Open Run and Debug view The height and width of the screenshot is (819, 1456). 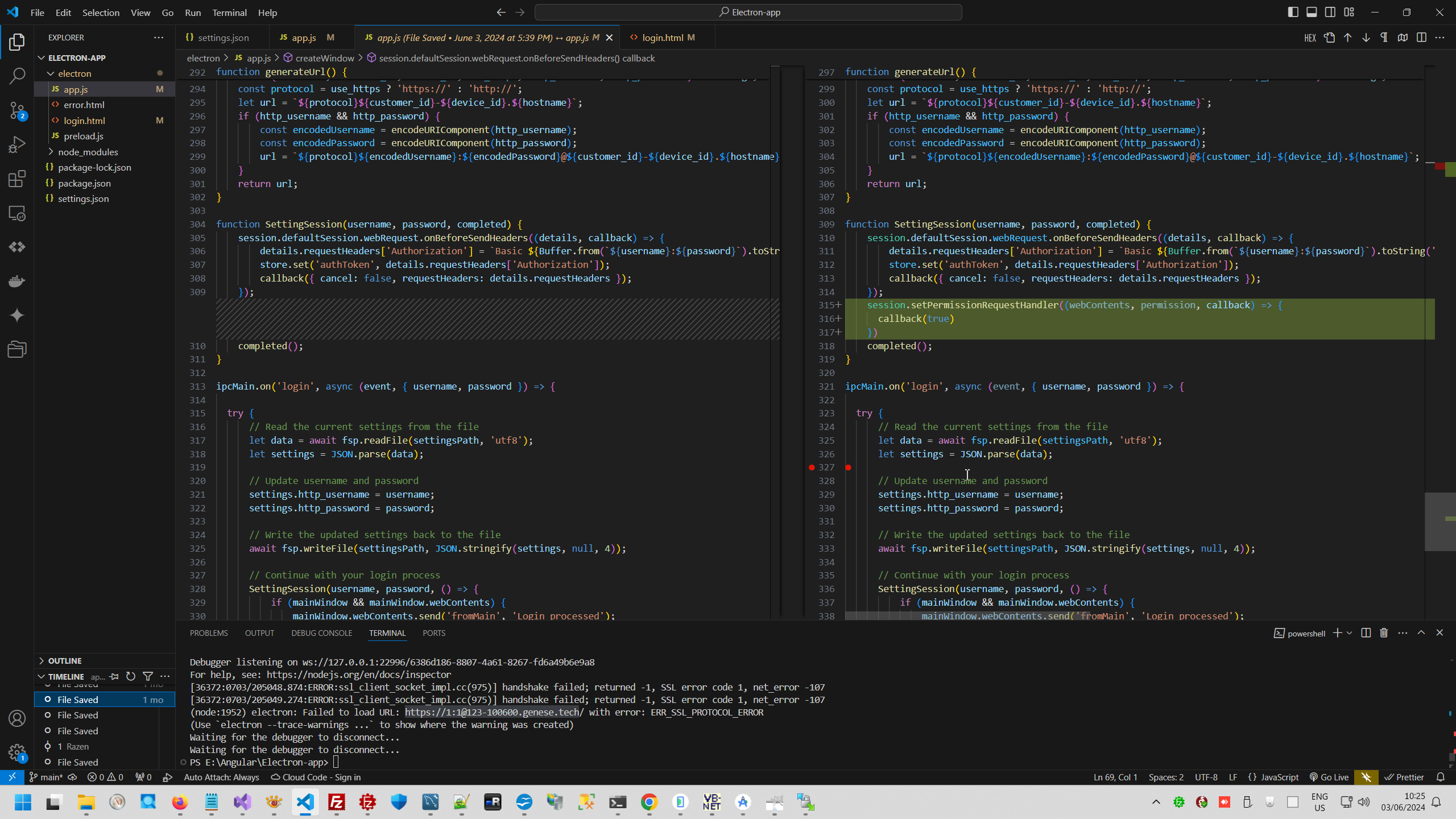pos(17,144)
